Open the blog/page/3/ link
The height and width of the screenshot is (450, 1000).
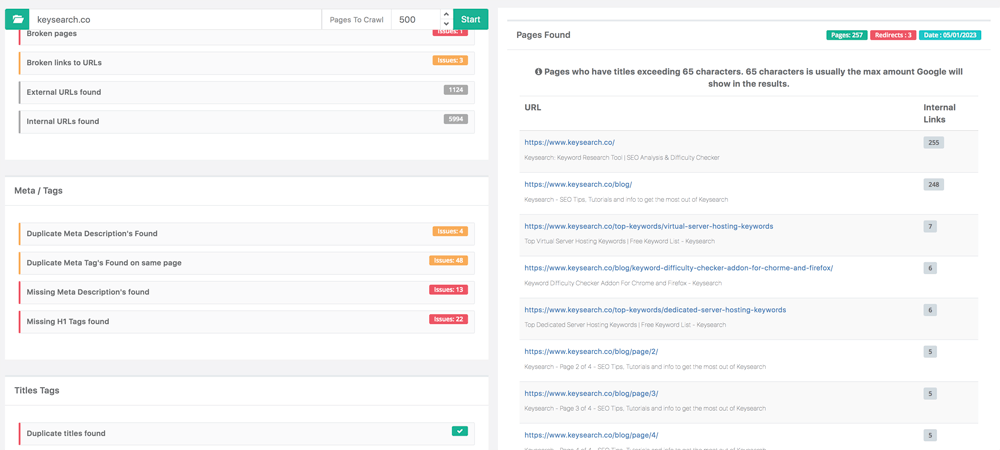(591, 393)
